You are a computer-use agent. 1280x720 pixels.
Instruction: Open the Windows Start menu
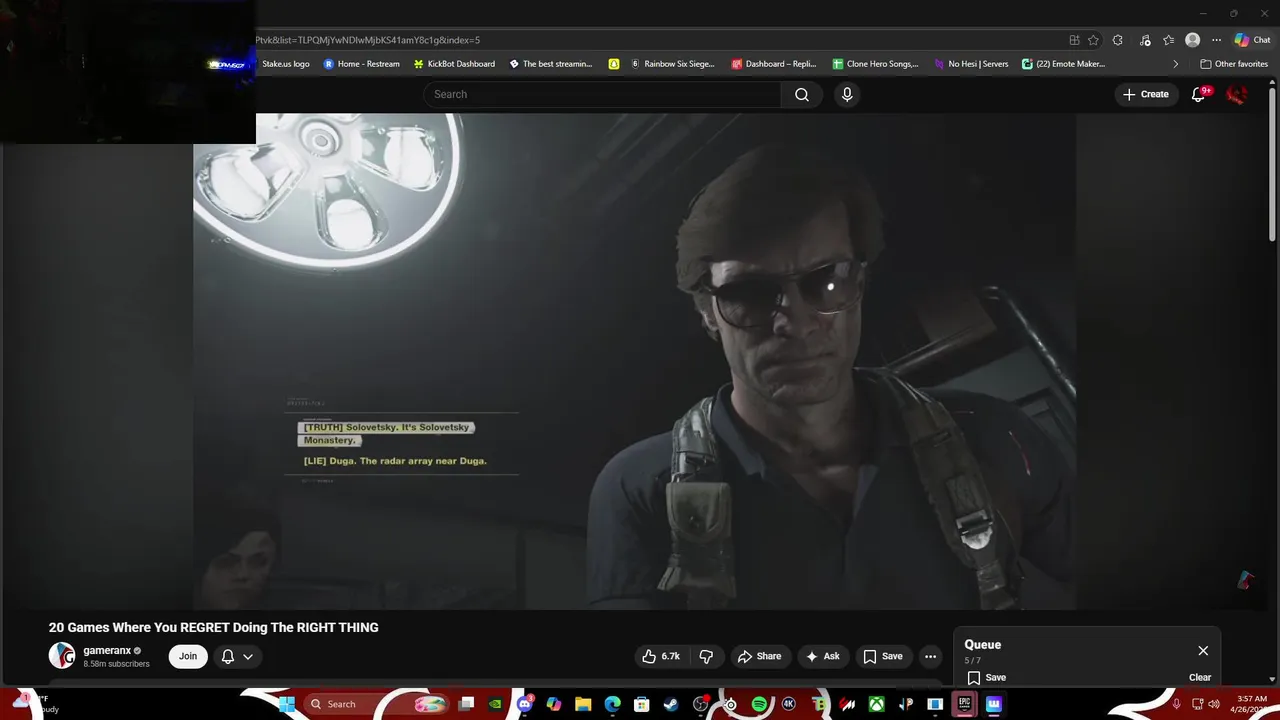(x=286, y=704)
